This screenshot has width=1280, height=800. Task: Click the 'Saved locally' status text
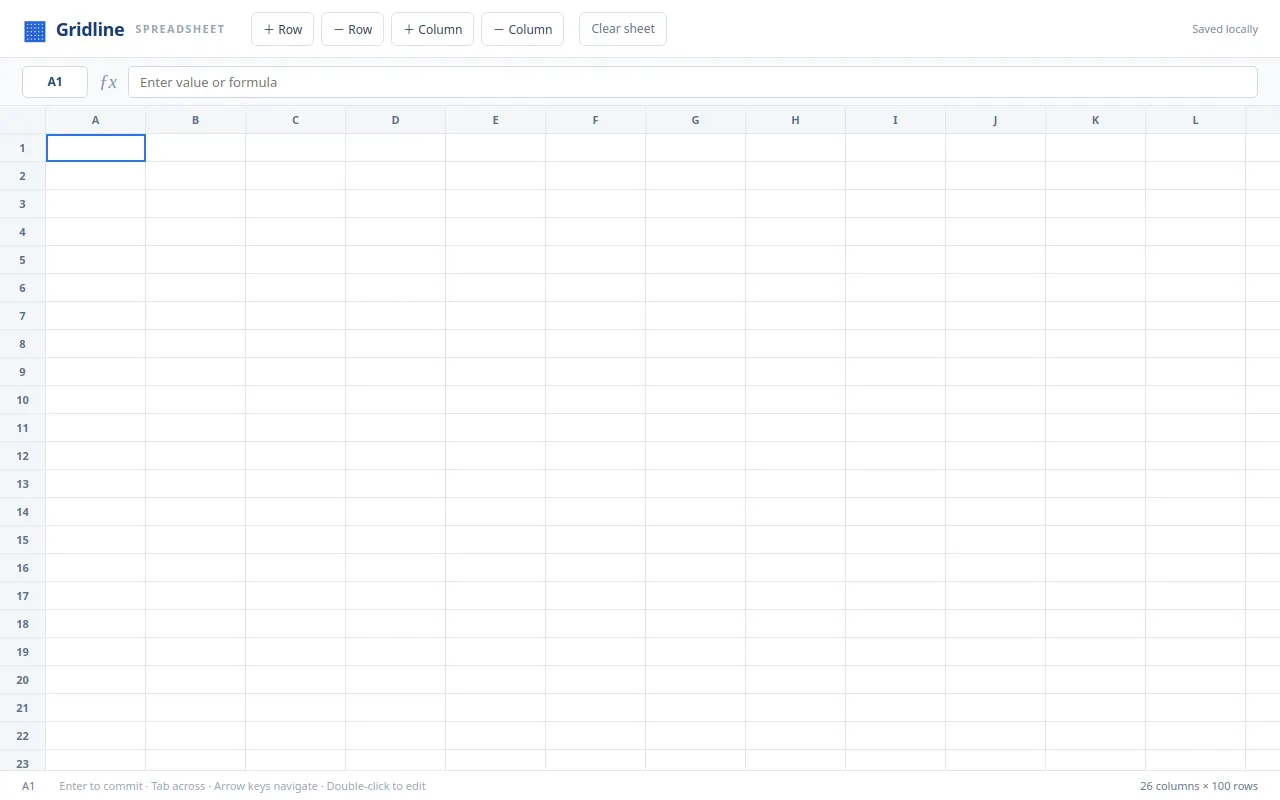click(1225, 29)
